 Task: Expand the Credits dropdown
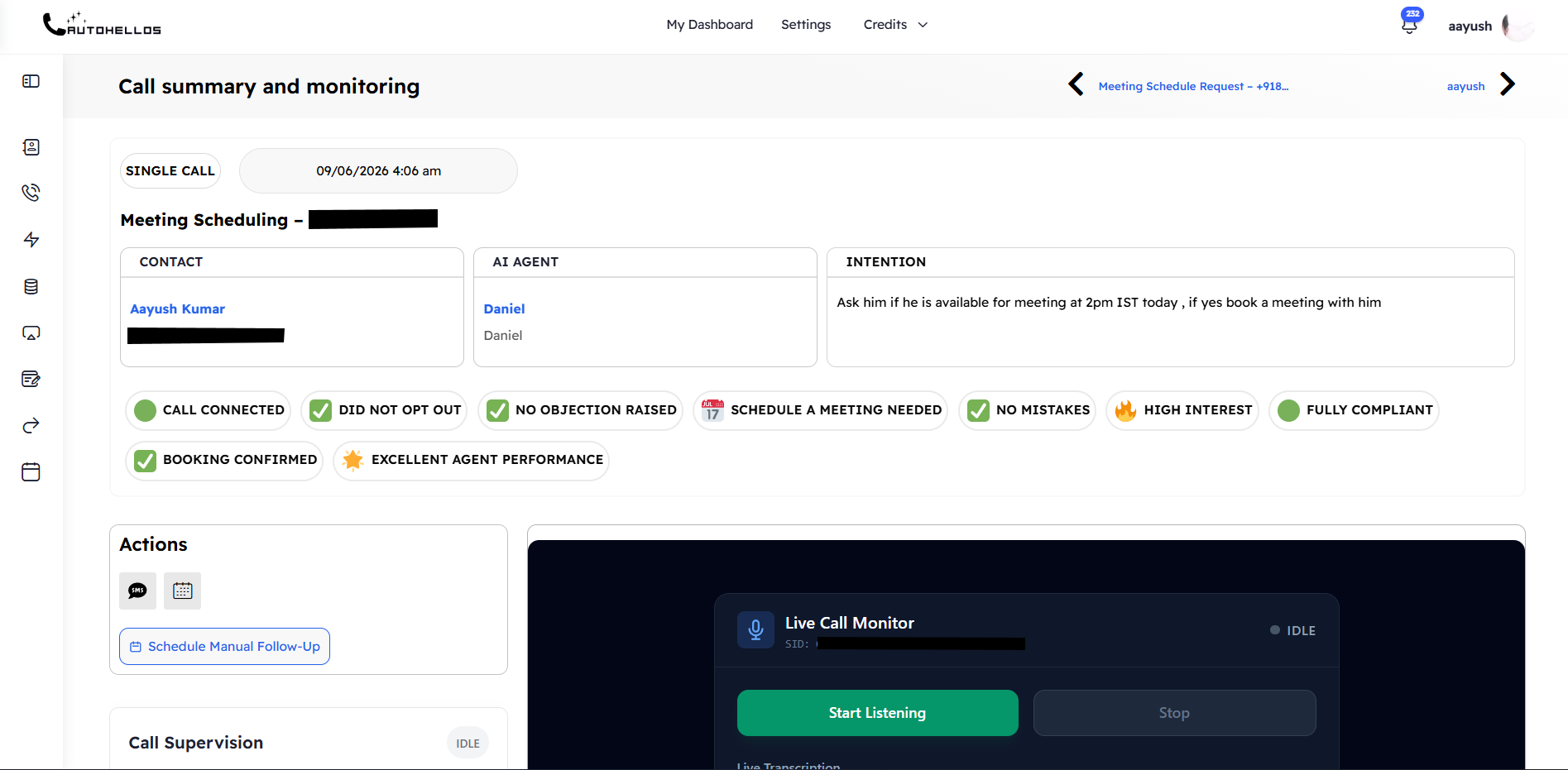coord(895,25)
